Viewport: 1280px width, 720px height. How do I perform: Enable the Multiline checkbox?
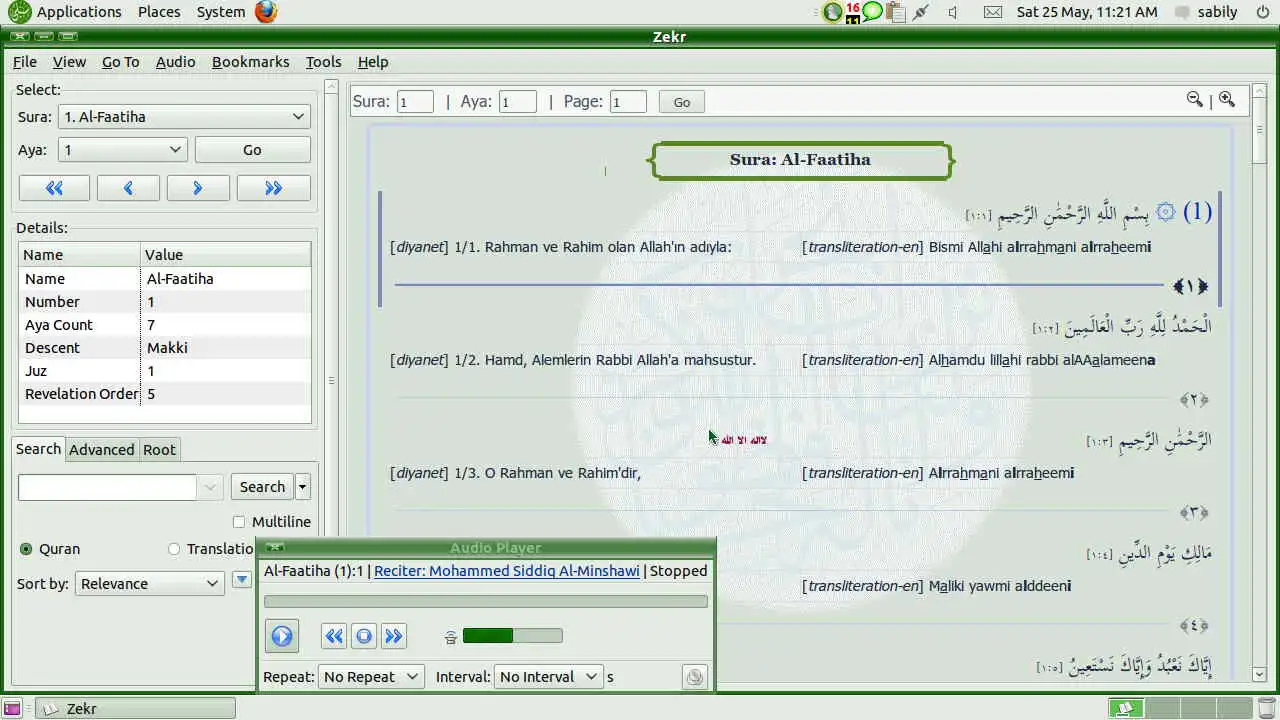[x=238, y=522]
